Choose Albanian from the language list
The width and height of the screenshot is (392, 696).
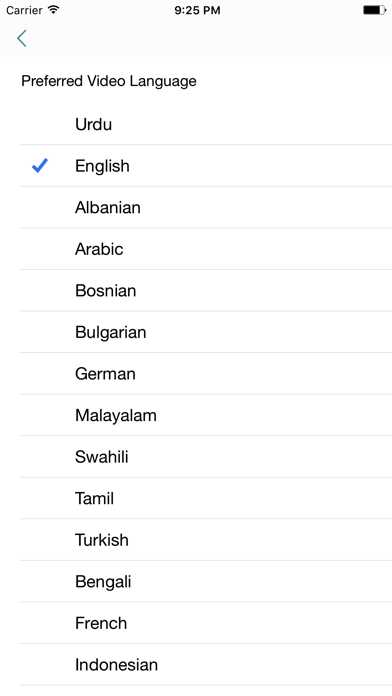point(206,207)
